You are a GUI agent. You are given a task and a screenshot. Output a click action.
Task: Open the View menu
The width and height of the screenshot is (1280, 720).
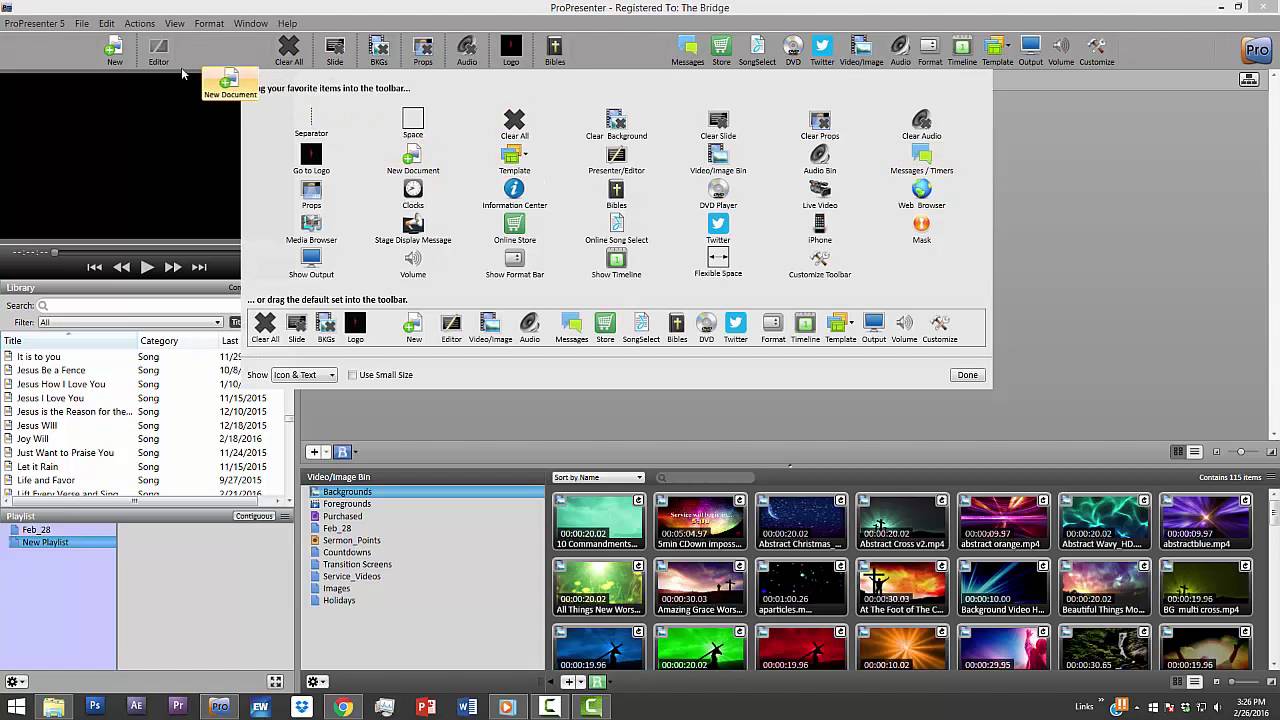174,23
